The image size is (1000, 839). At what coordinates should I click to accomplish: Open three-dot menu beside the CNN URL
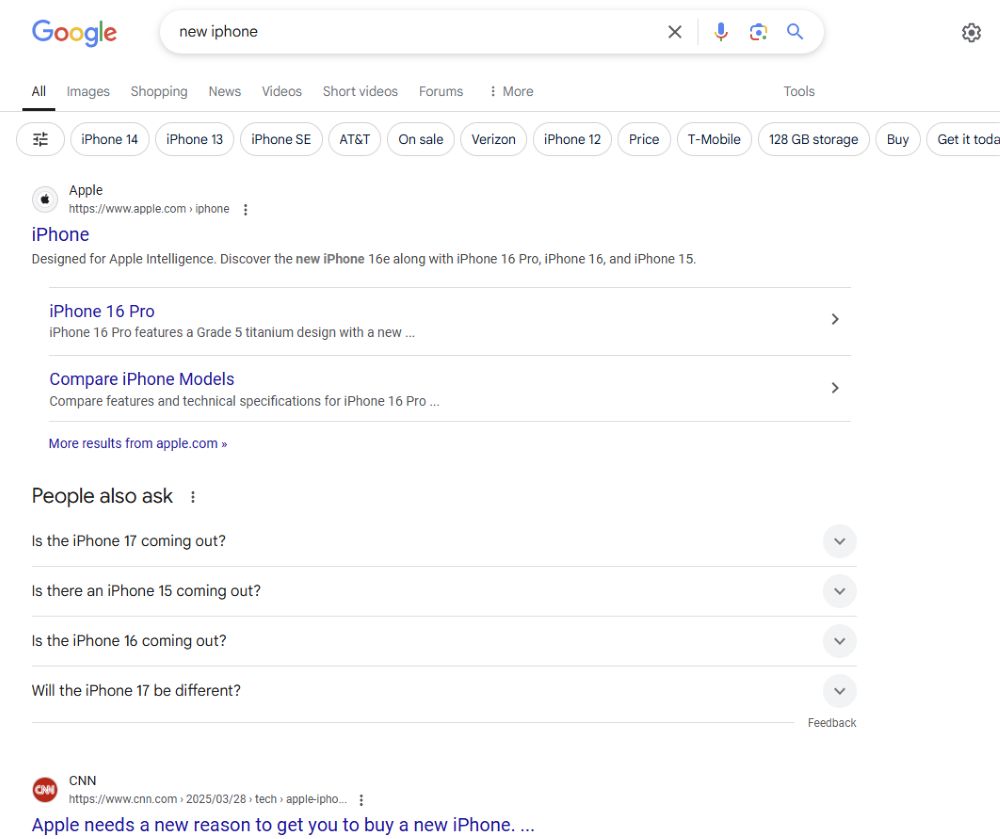coord(361,799)
